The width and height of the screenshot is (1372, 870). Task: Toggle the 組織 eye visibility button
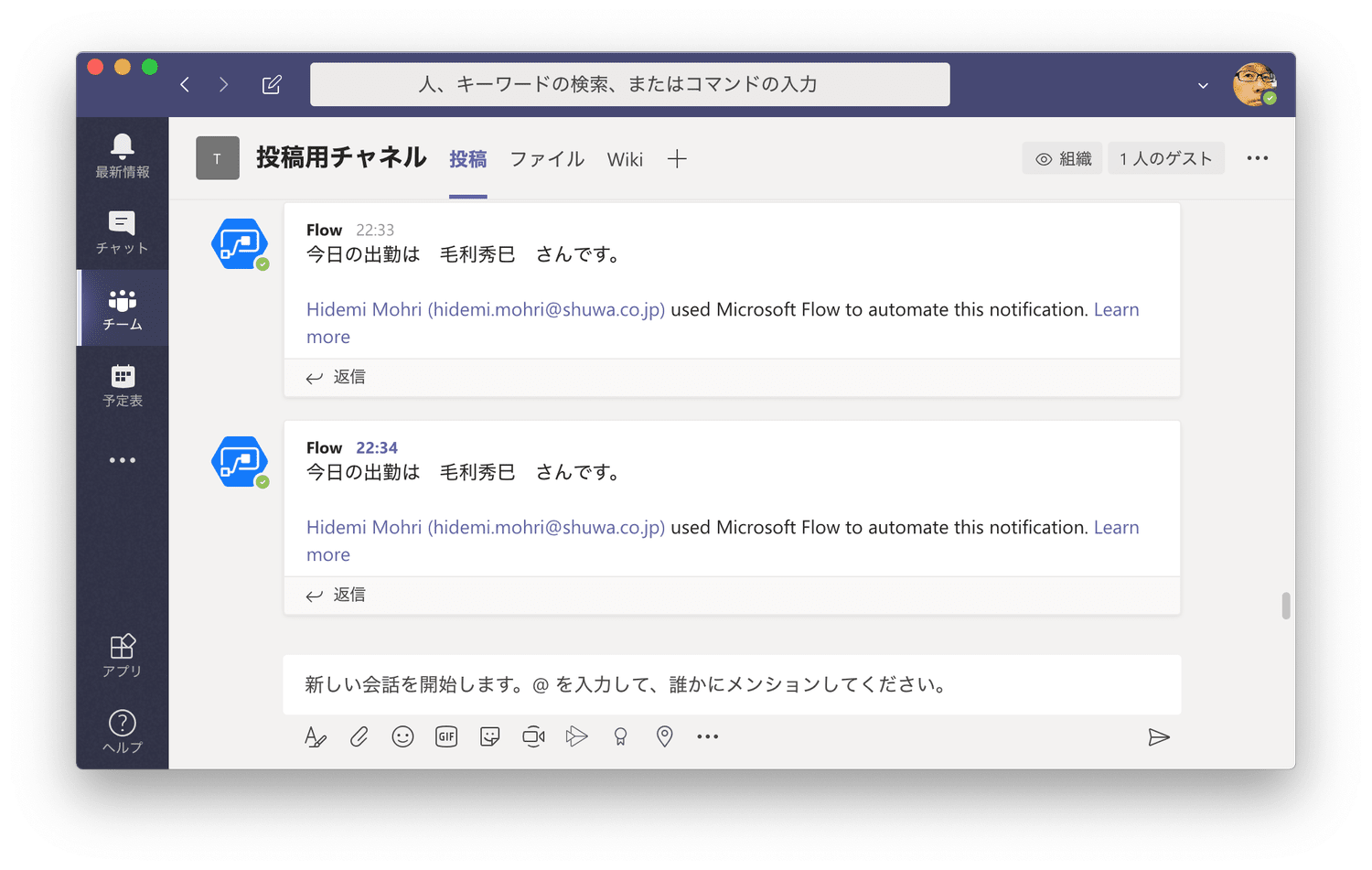click(1063, 158)
